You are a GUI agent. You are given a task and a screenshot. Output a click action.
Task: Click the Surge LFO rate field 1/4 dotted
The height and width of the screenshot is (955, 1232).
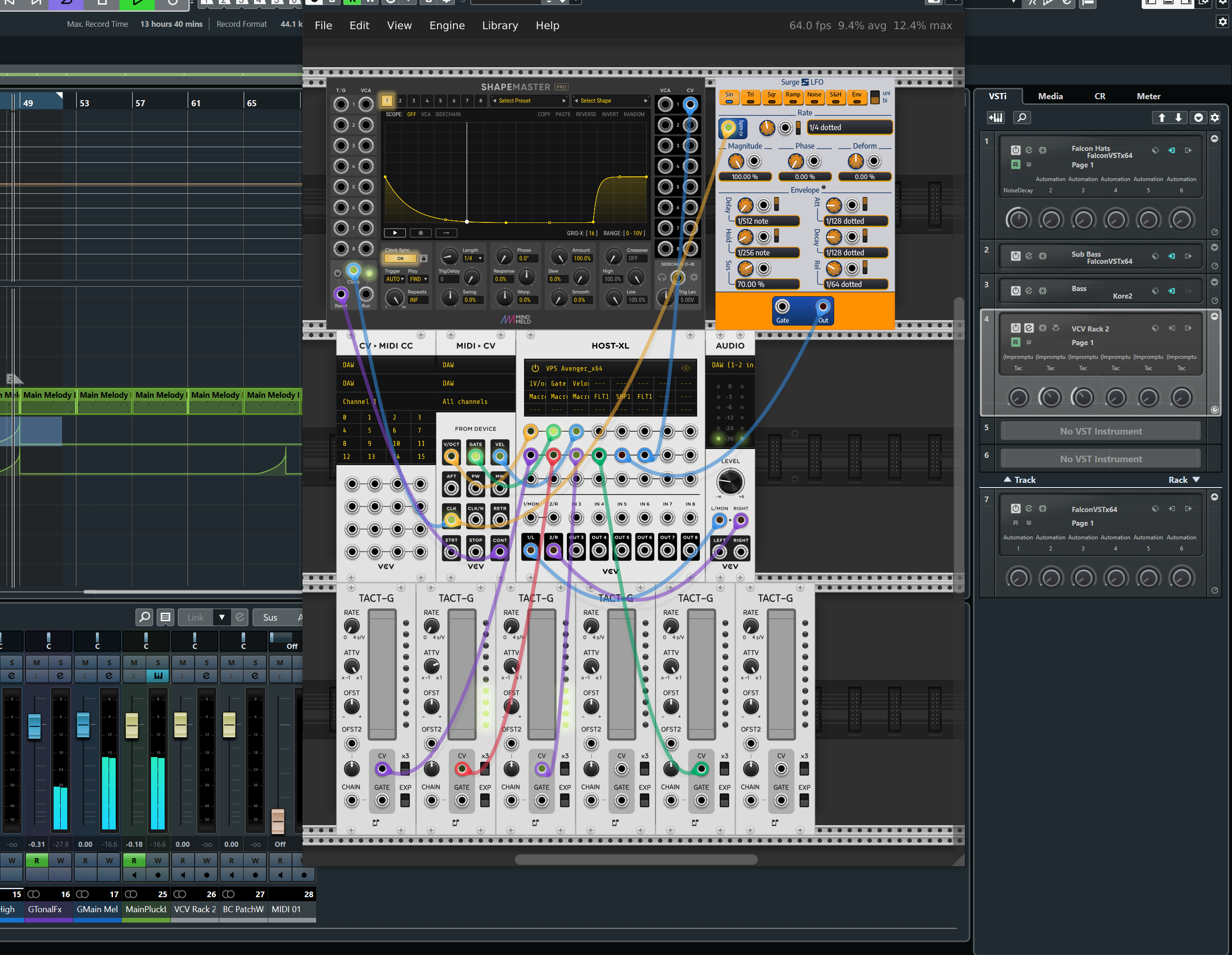coord(850,127)
